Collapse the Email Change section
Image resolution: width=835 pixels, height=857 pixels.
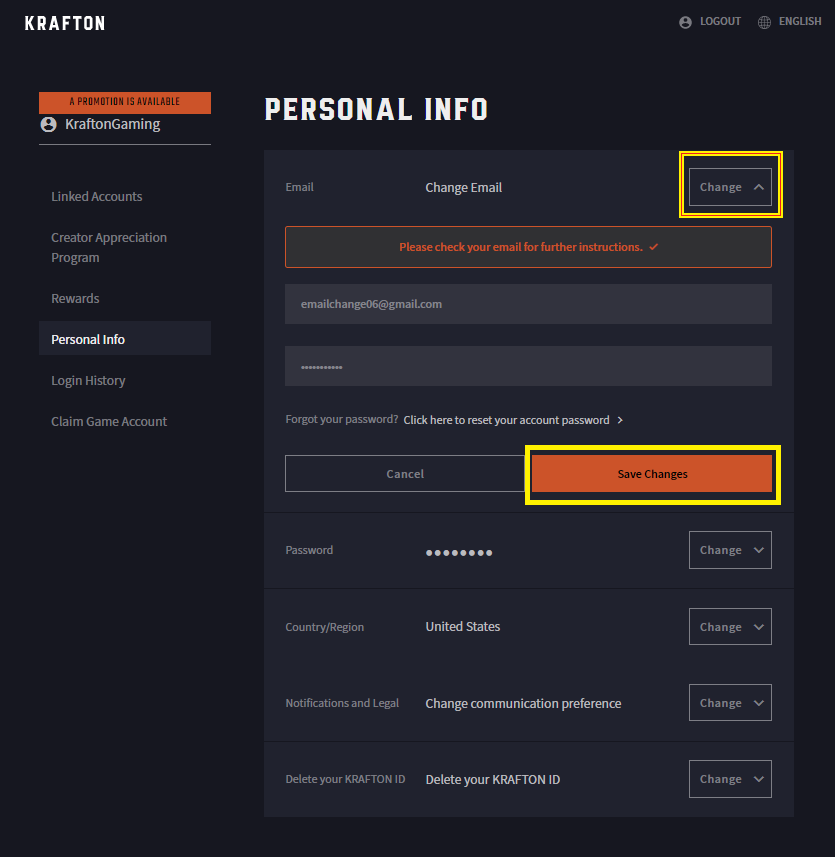730,187
